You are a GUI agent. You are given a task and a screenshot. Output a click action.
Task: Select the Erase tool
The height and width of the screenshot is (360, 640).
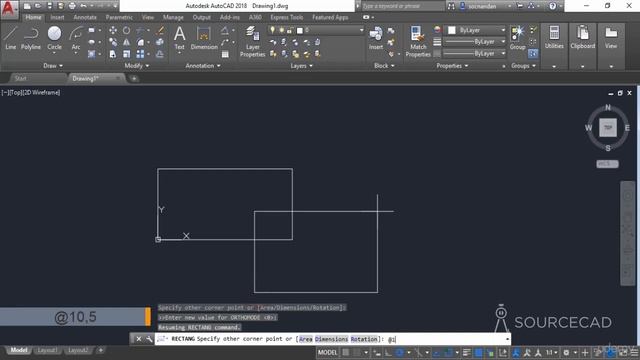point(160,30)
